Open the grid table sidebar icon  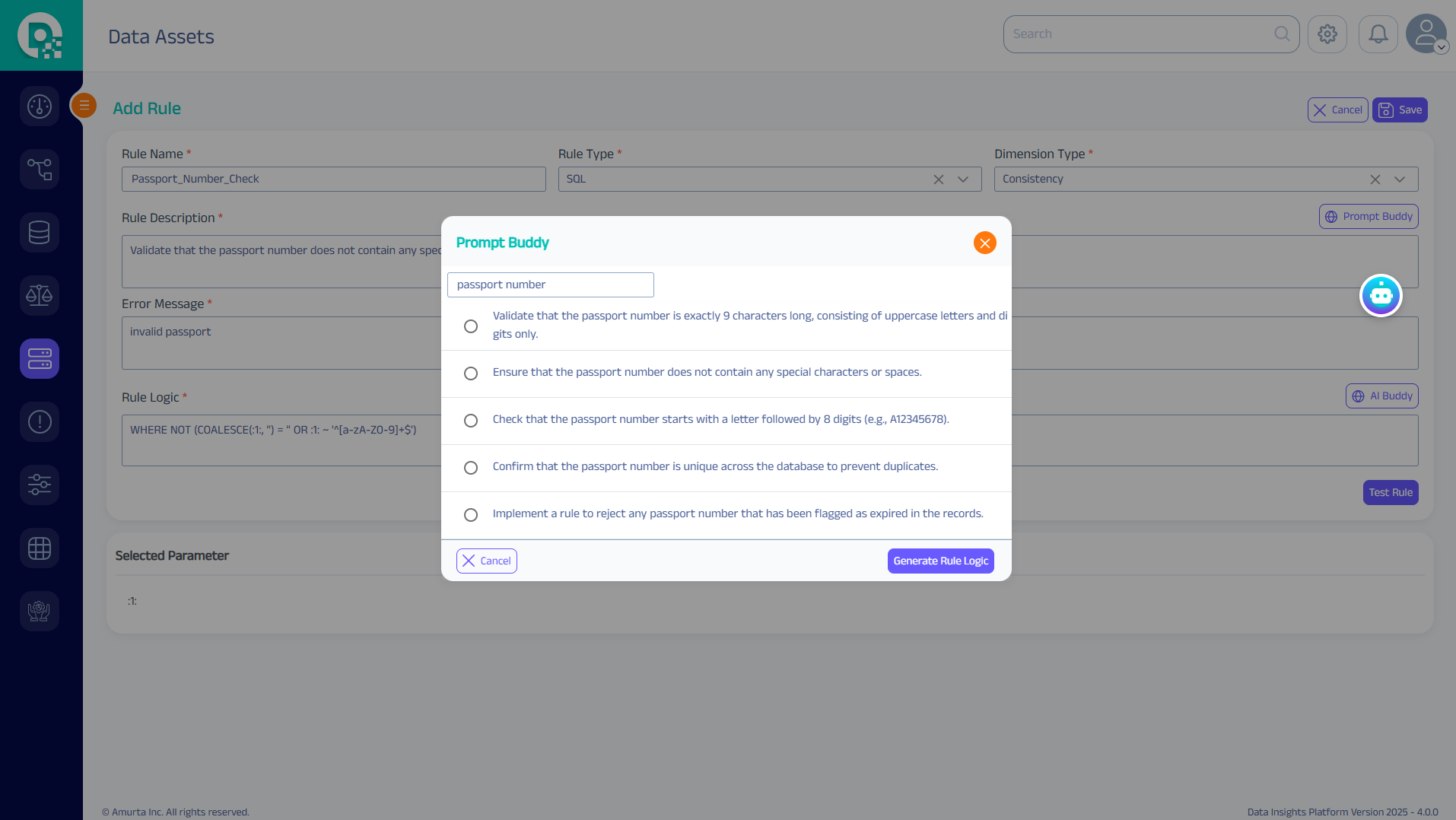(40, 548)
